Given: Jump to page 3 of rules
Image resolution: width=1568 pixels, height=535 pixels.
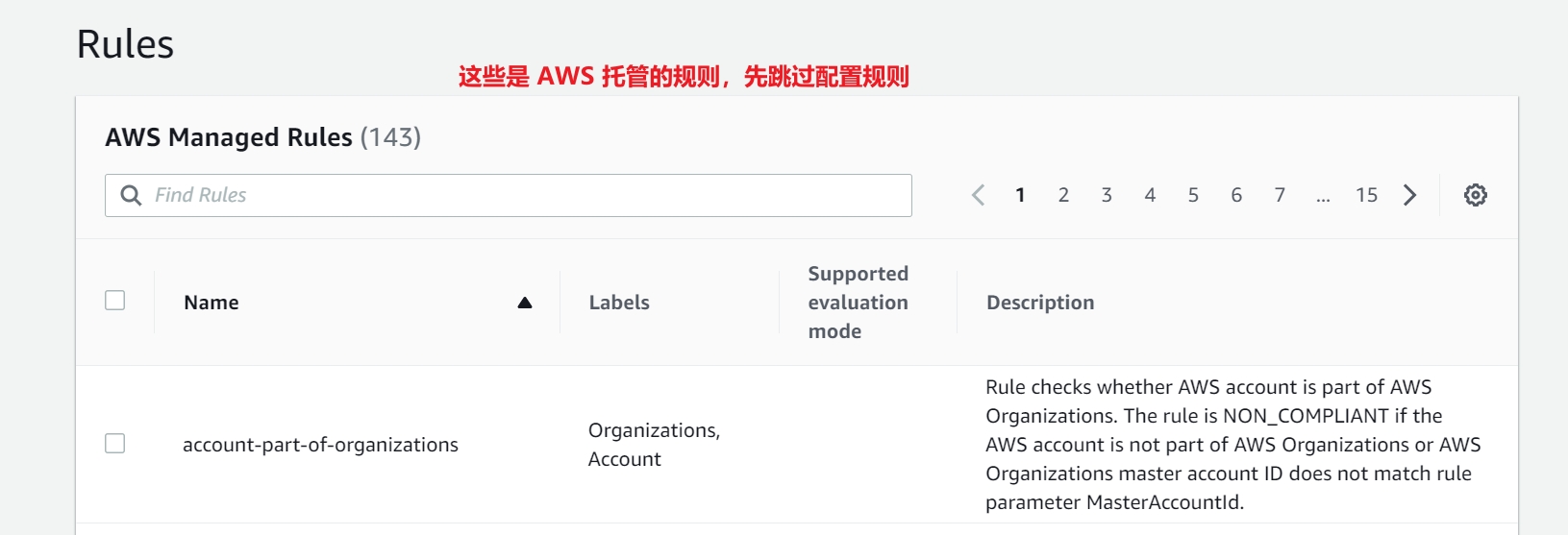Looking at the screenshot, I should click(1107, 195).
